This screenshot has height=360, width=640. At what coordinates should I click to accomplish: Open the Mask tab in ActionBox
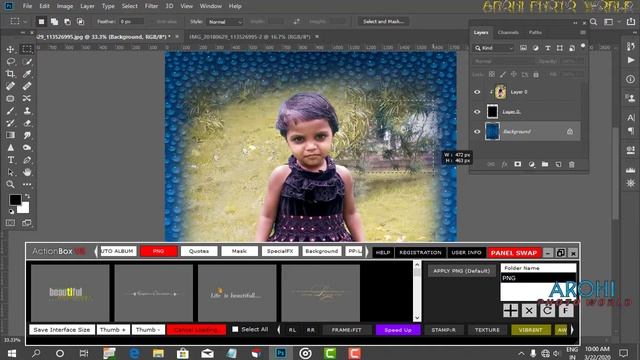point(239,251)
